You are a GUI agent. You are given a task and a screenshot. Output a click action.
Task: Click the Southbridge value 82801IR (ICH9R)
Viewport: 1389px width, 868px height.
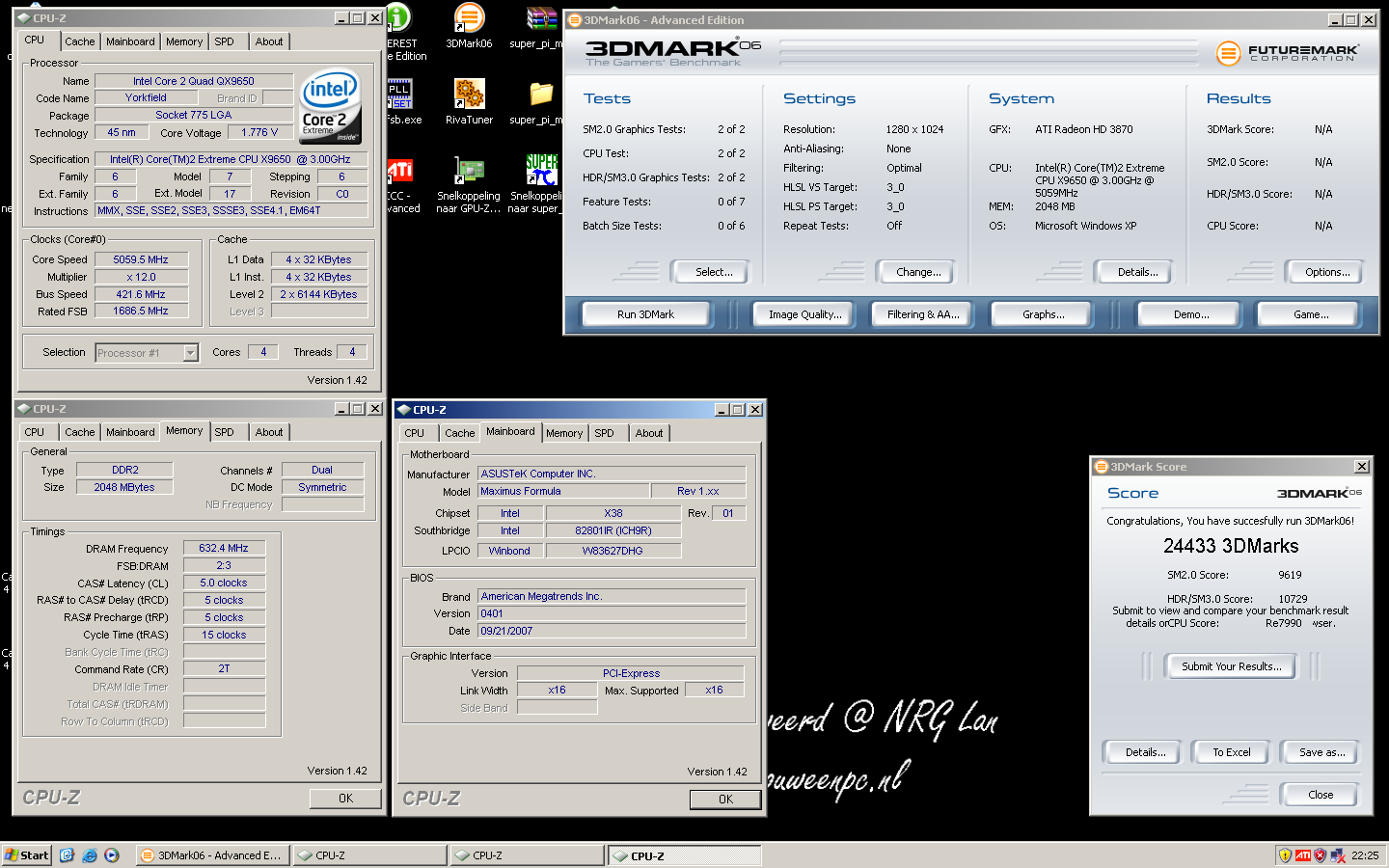[613, 530]
